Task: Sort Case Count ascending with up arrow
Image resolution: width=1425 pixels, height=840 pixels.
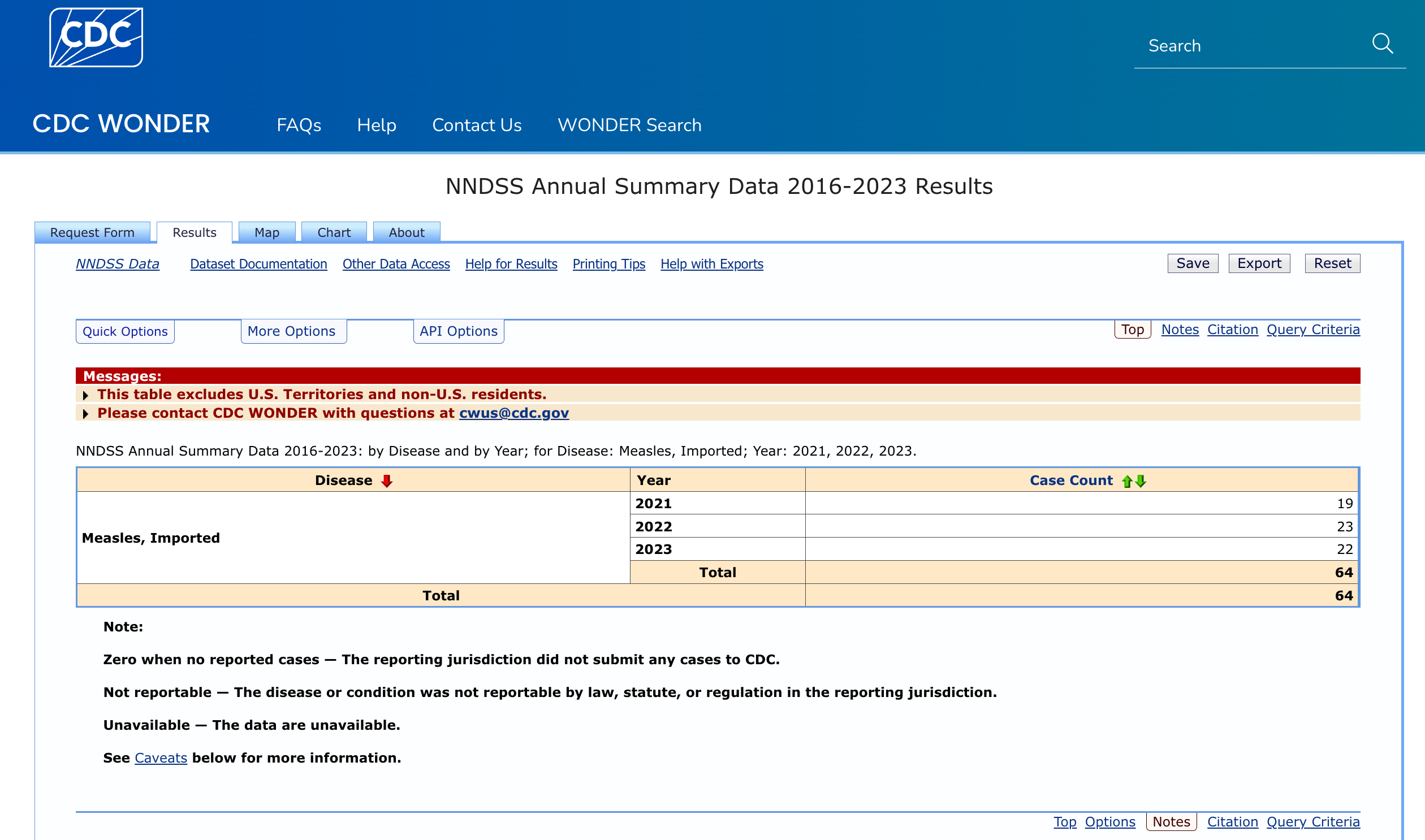Action: tap(1127, 481)
